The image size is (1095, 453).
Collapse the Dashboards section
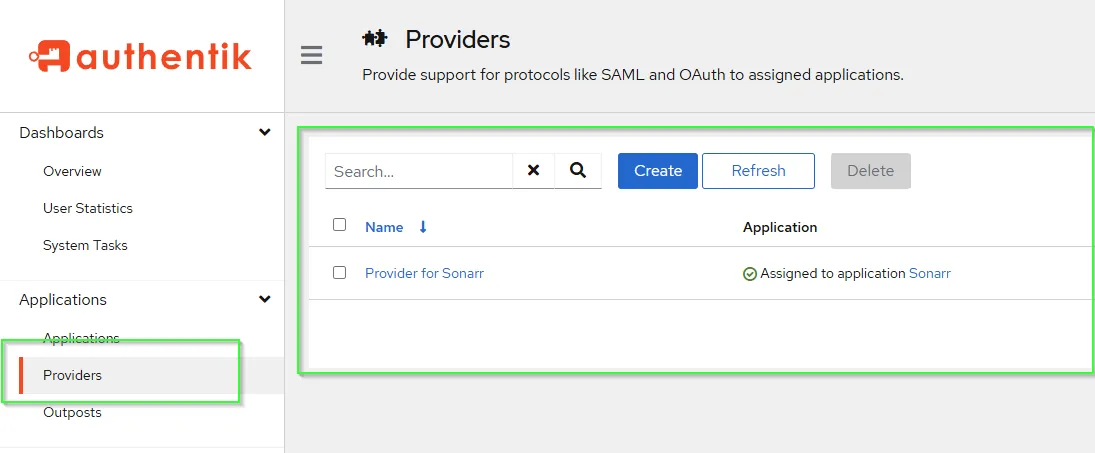point(264,132)
